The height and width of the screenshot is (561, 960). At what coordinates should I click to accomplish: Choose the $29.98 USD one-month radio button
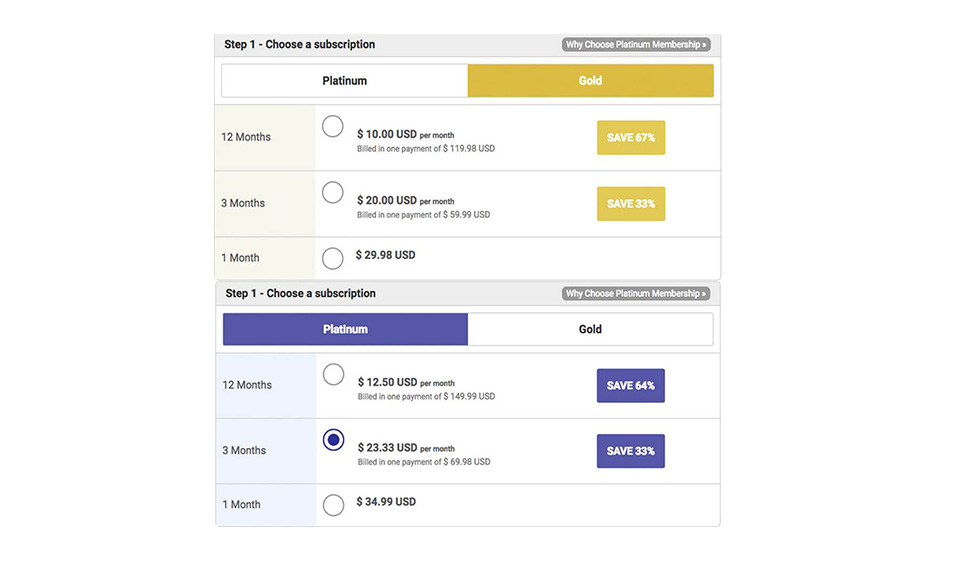point(333,259)
